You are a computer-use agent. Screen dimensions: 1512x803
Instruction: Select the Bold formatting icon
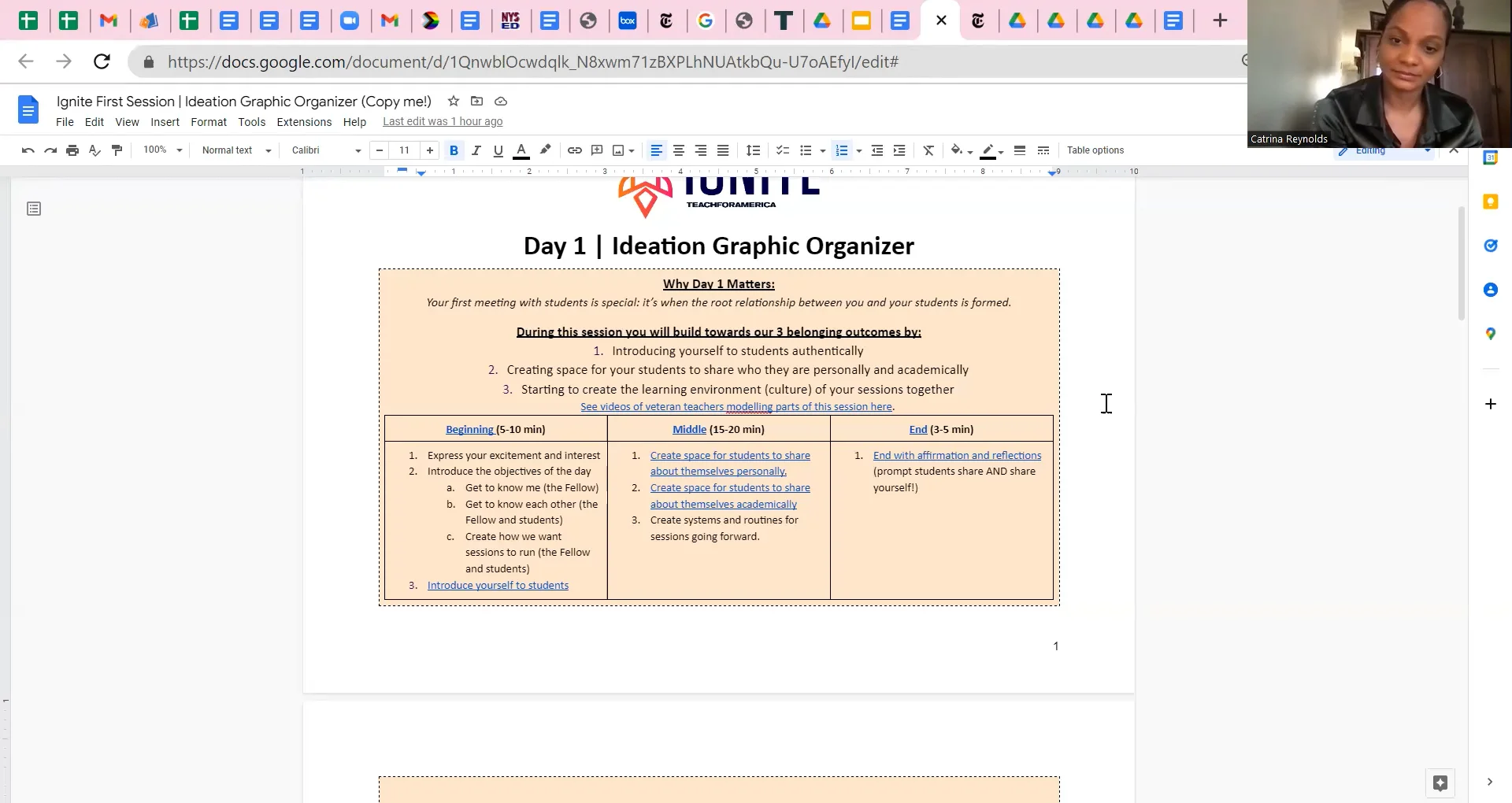pos(454,150)
